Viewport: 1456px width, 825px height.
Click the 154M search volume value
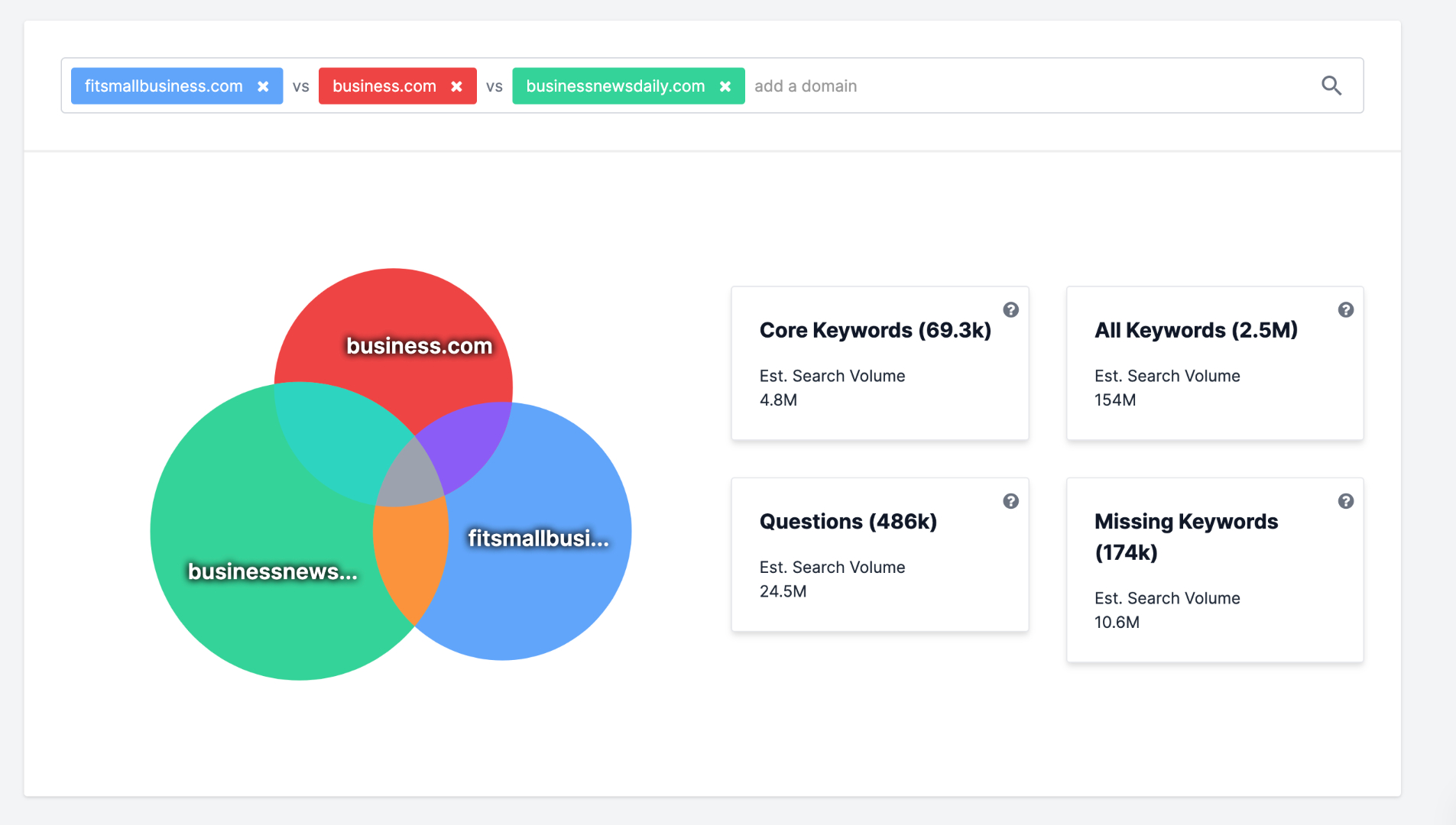(1115, 400)
